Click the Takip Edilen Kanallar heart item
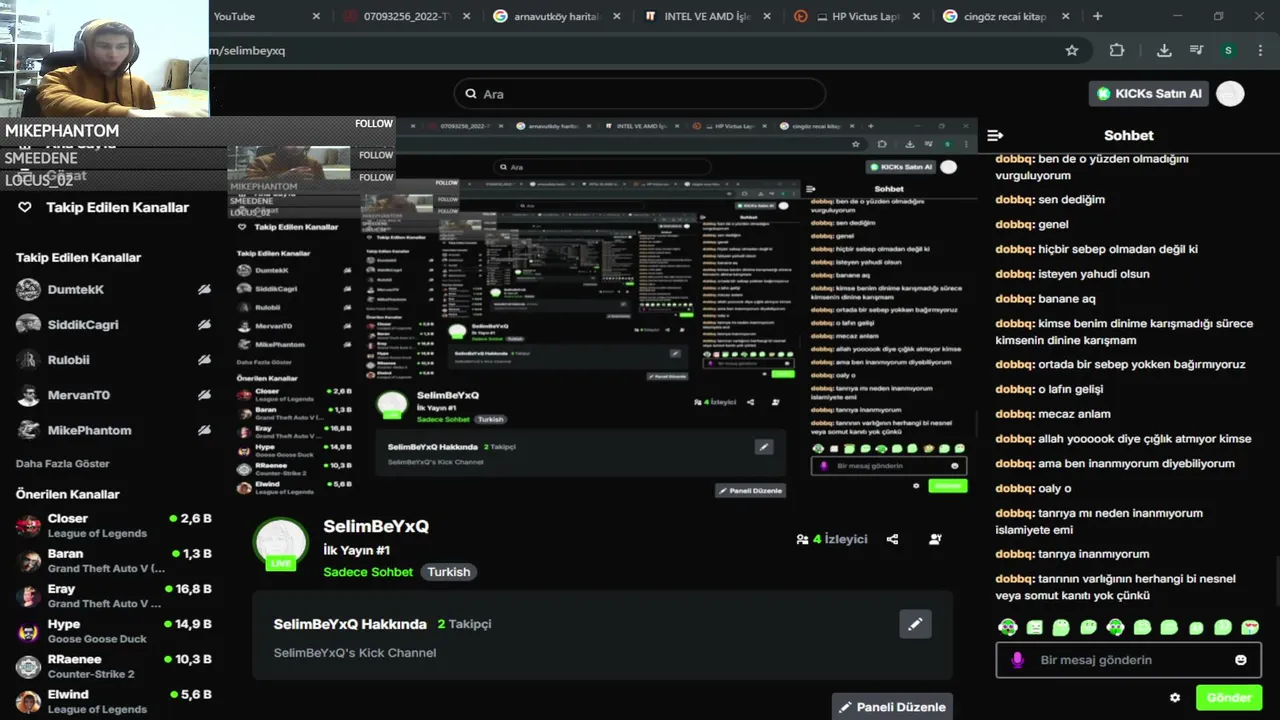 [104, 207]
